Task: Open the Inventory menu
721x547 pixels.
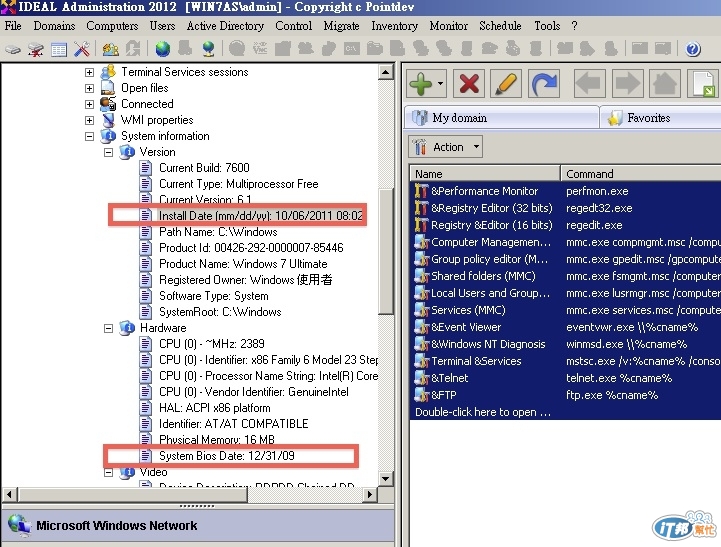Action: point(395,26)
